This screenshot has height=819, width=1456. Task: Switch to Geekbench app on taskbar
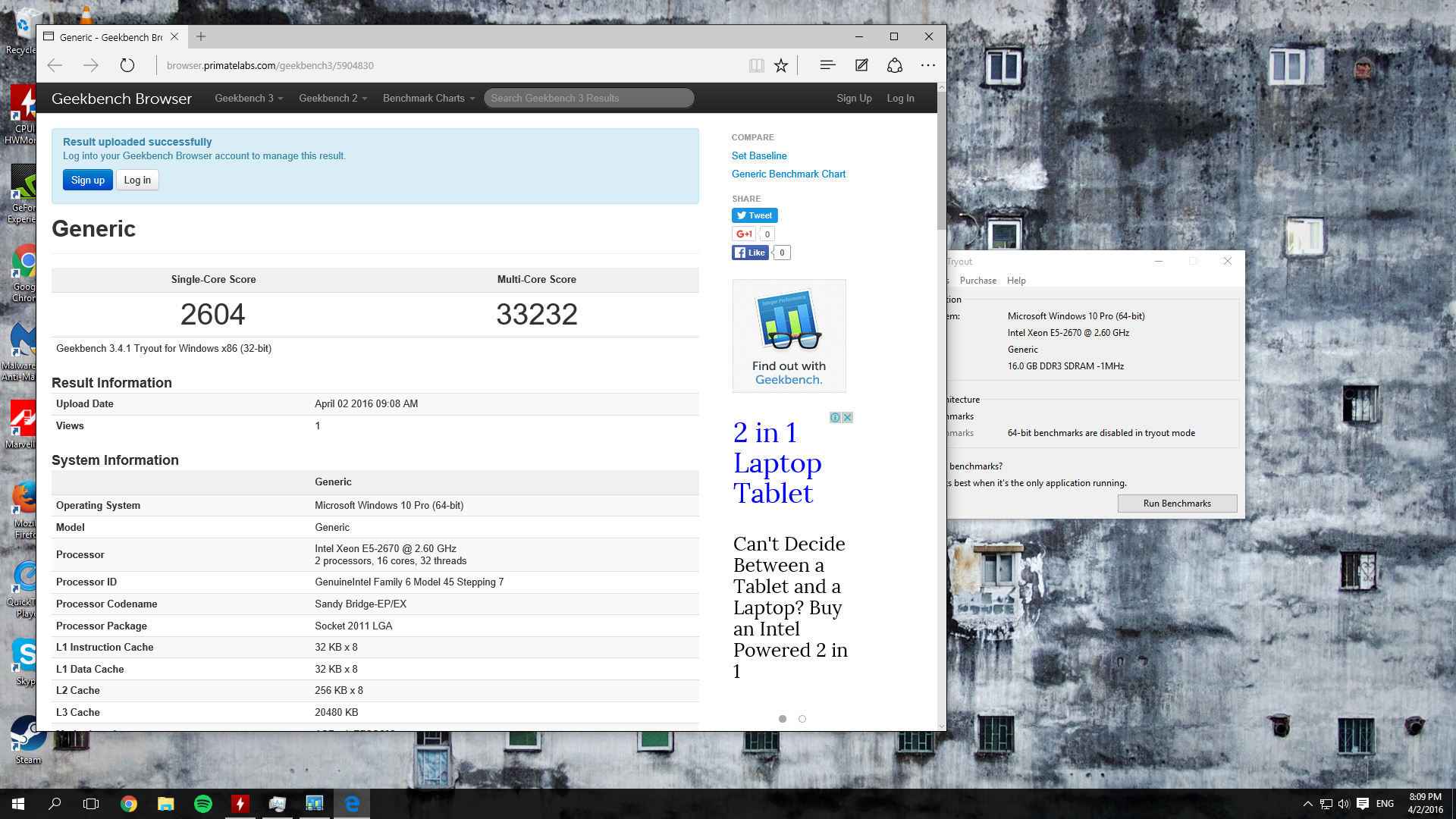pyautogui.click(x=315, y=804)
